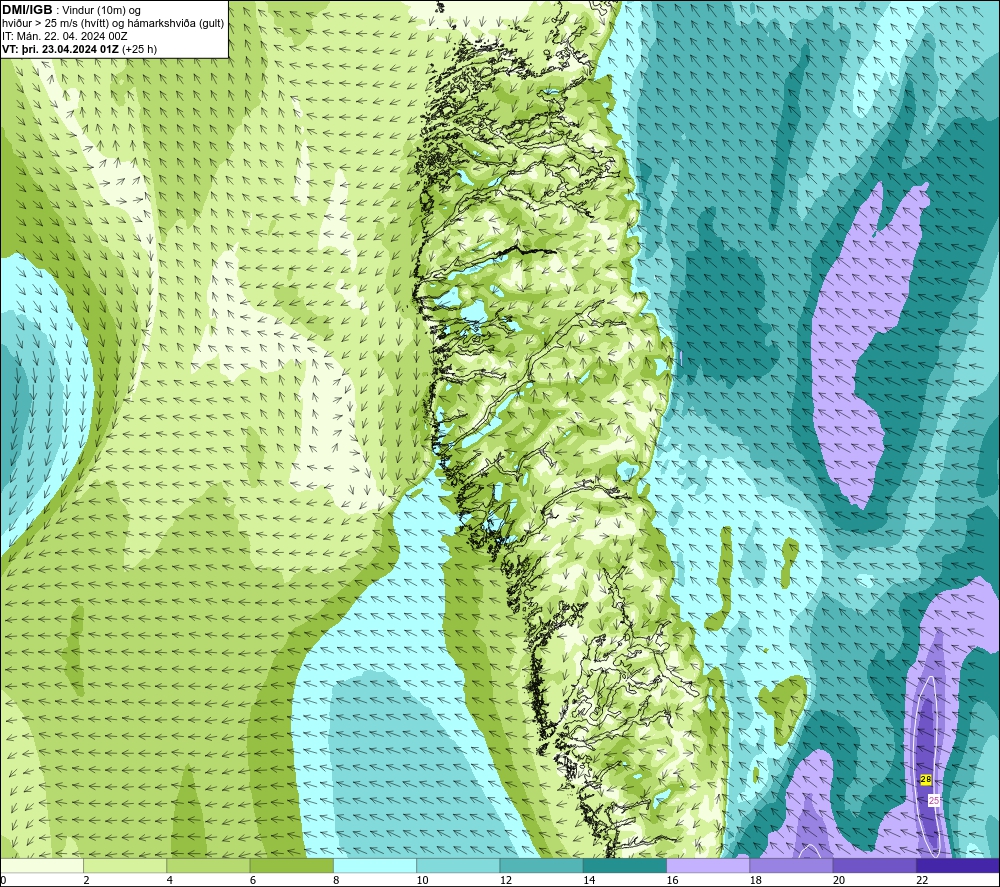Click the '6' scale tick label

point(253,880)
